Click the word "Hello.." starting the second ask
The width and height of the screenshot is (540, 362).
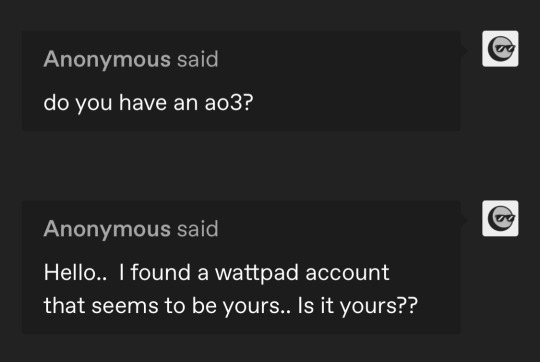[75, 272]
